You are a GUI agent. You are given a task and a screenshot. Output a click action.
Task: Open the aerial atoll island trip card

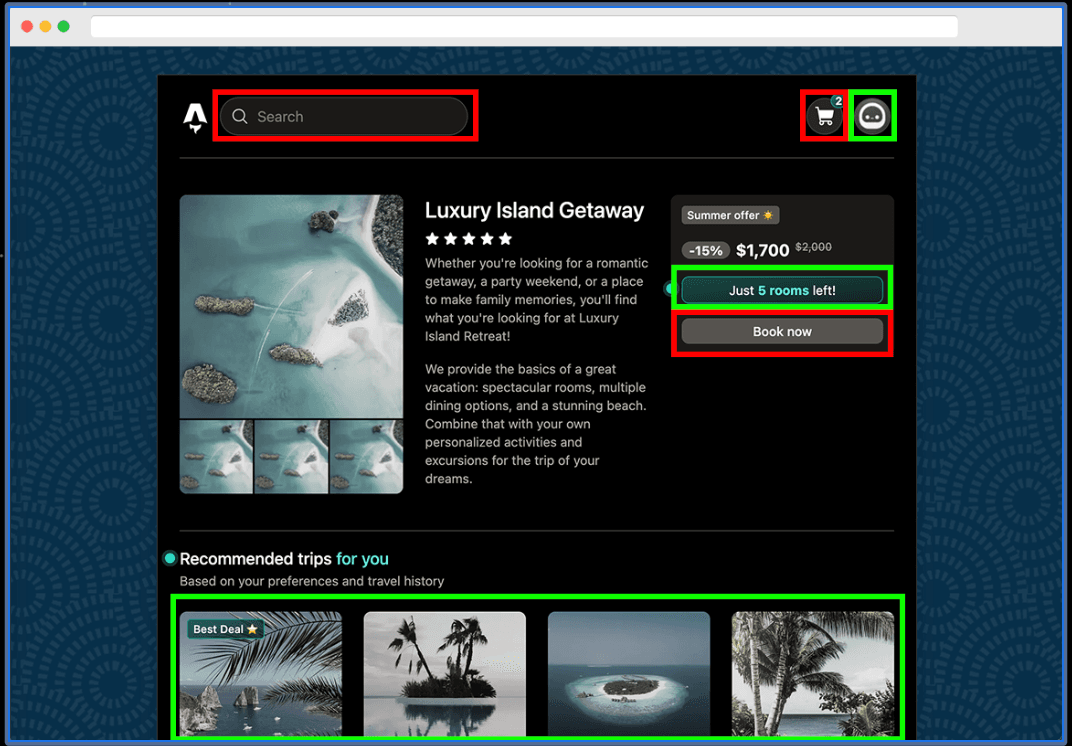pos(629,674)
